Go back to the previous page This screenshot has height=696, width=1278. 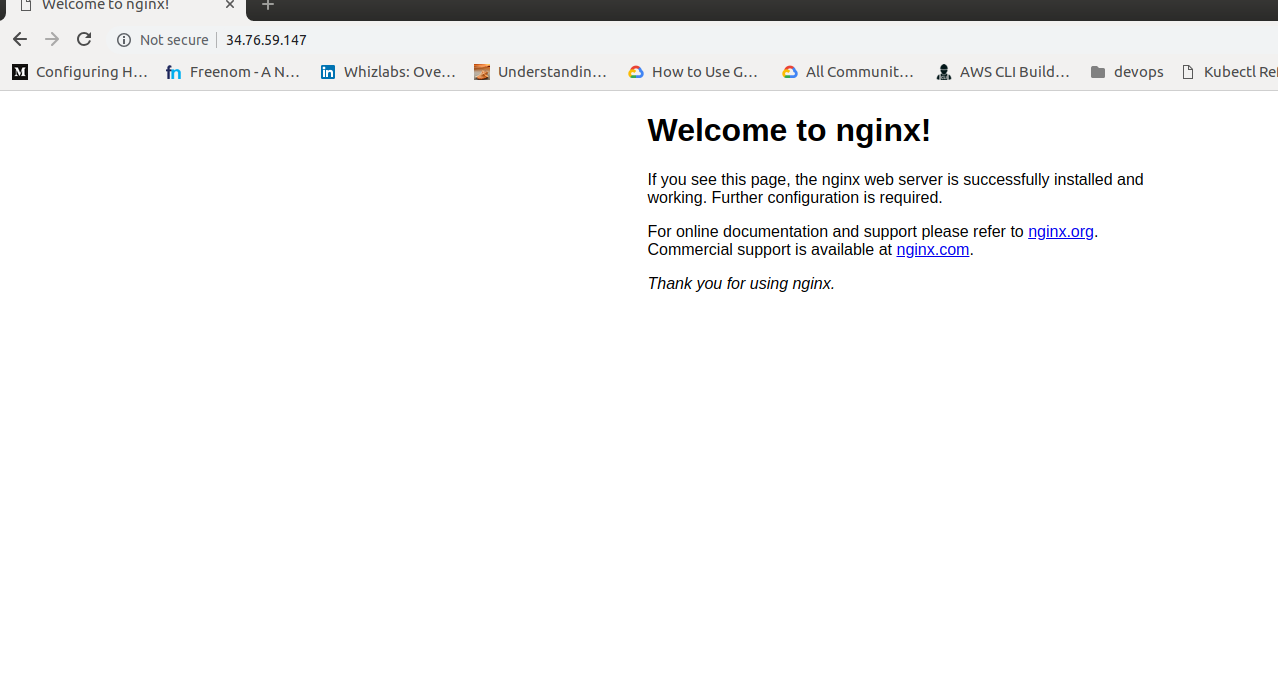click(20, 39)
